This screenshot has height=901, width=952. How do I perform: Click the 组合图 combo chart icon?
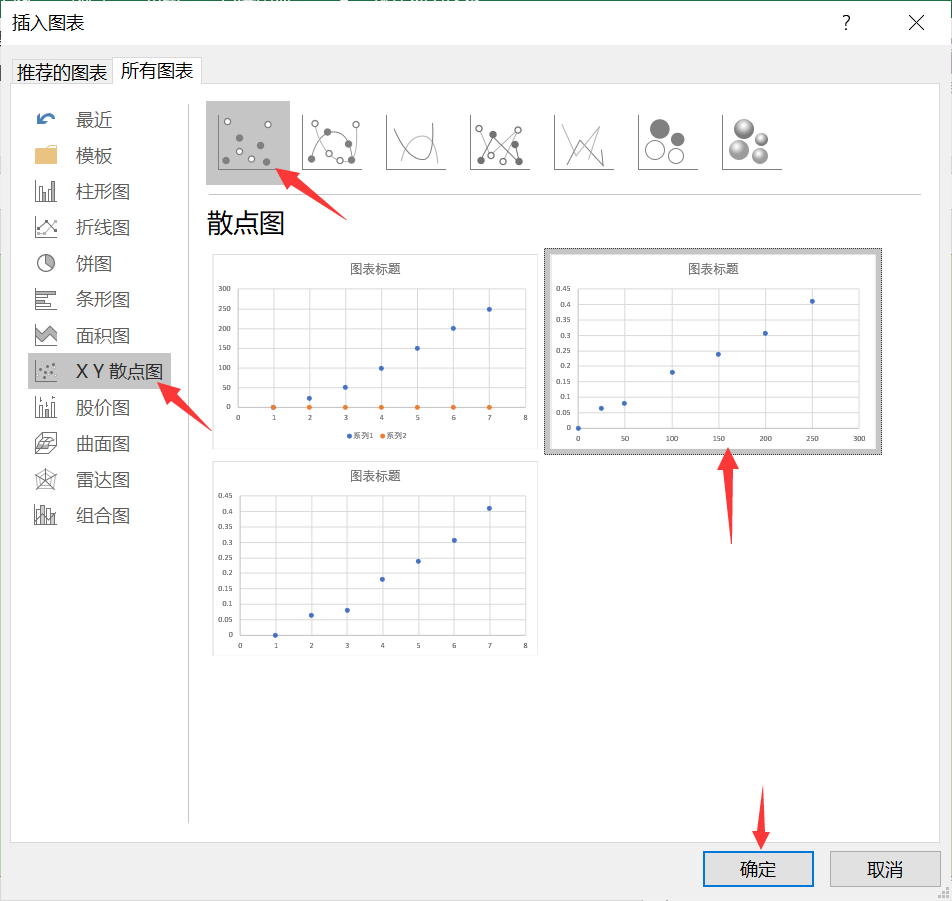[x=46, y=515]
